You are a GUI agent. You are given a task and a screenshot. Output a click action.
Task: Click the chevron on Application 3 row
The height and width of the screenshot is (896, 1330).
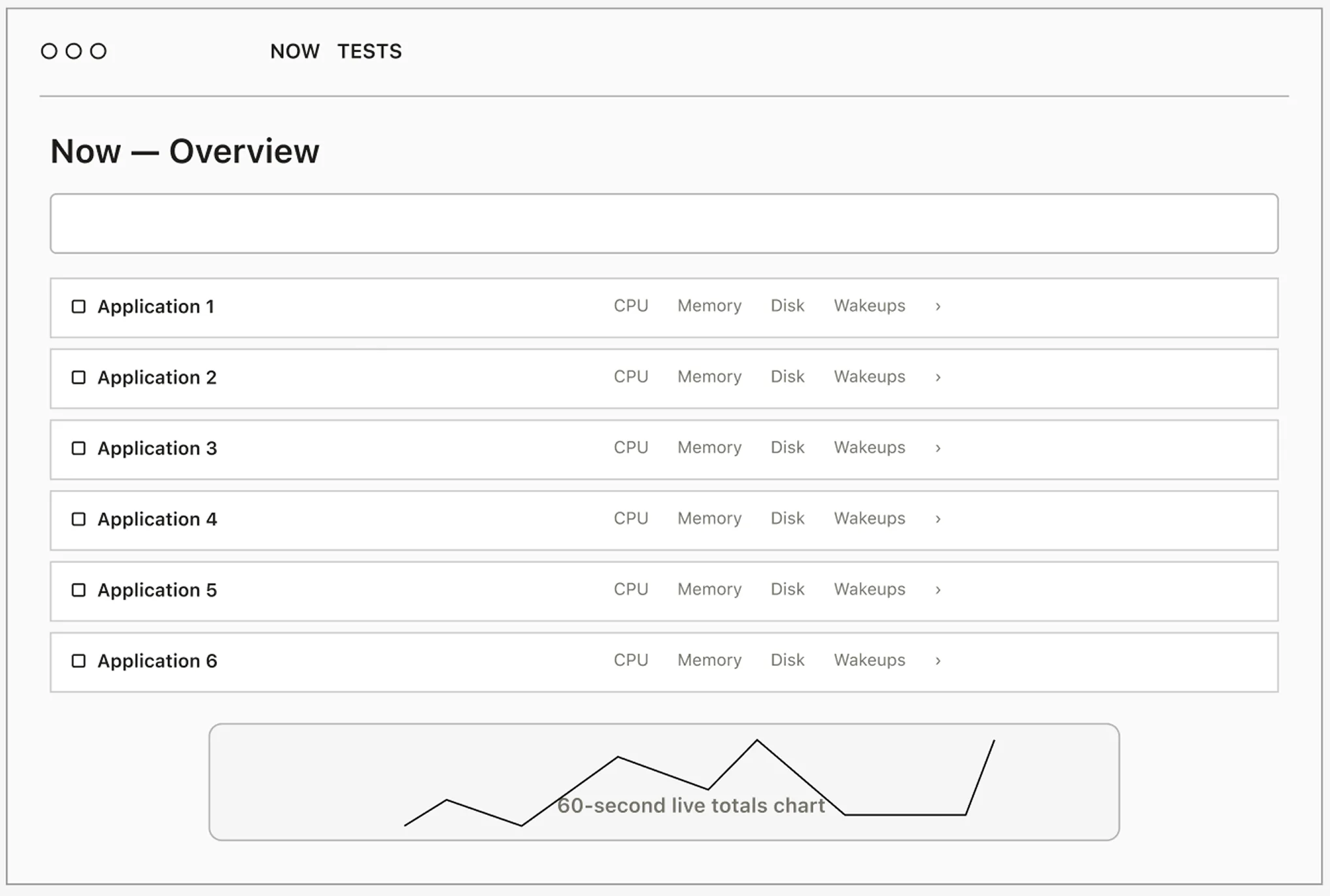[x=938, y=448]
